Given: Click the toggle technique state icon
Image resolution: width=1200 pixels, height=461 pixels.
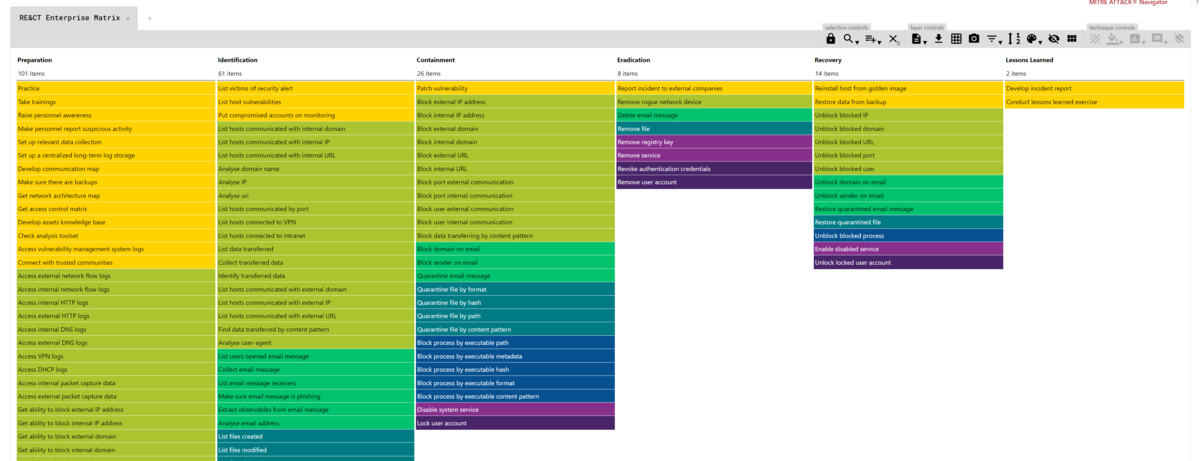Looking at the screenshot, I should point(1095,39).
